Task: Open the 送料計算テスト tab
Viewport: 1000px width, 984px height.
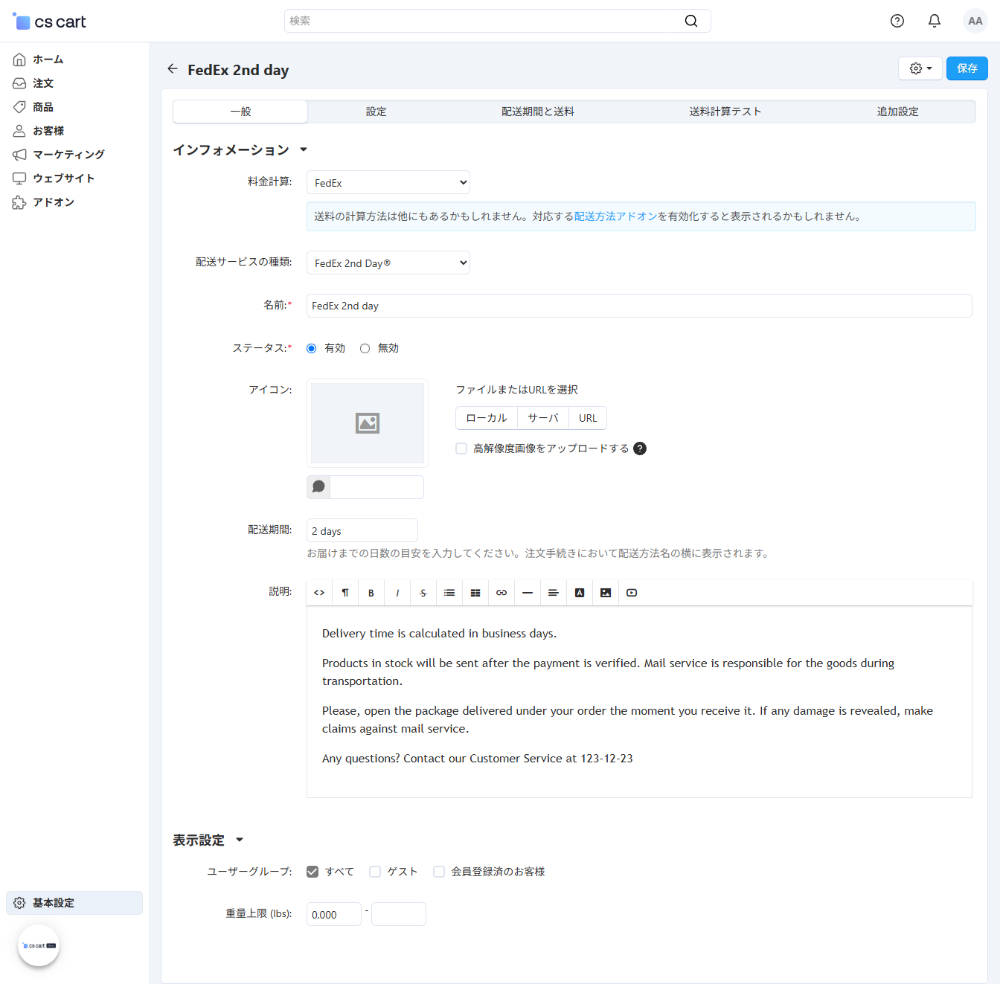Action: [x=725, y=112]
